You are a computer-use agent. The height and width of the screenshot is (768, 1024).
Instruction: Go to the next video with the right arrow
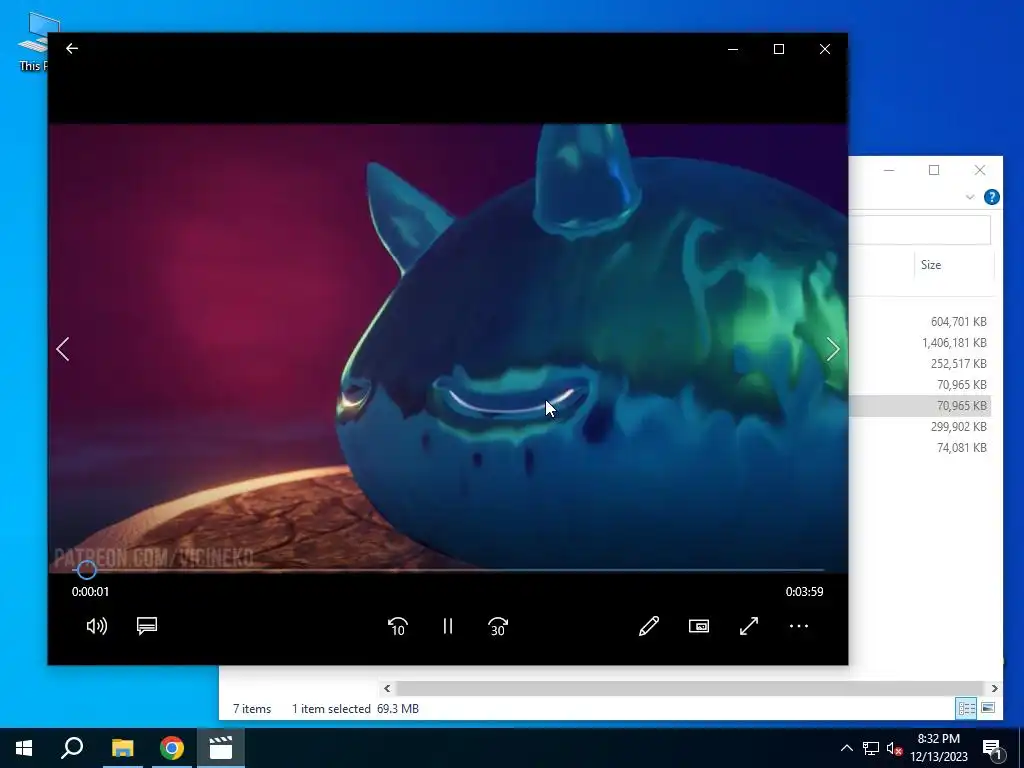(833, 349)
